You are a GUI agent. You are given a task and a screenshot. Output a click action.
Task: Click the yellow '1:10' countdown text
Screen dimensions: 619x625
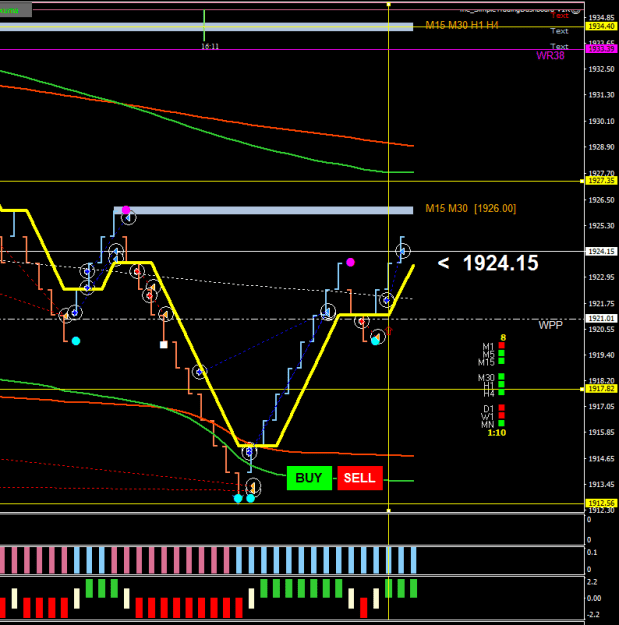point(497,432)
